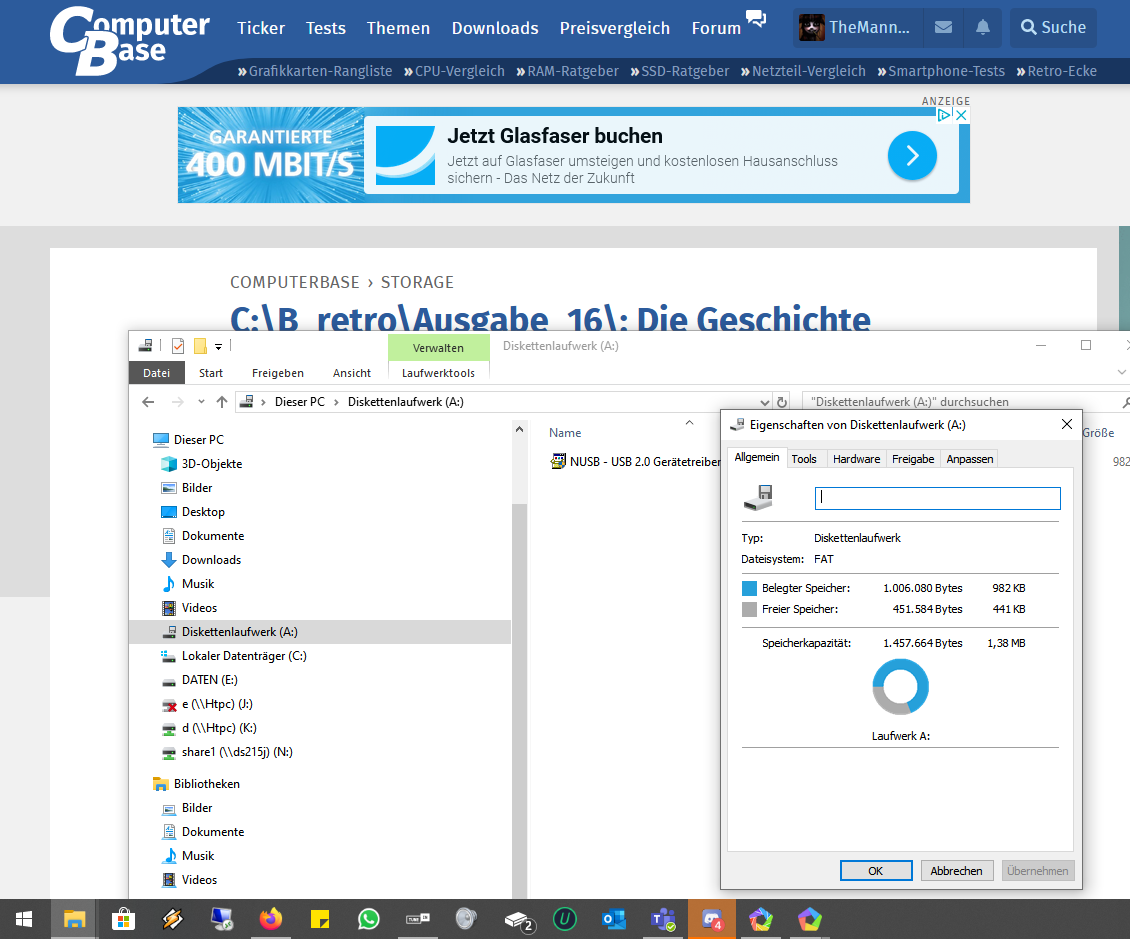Open WhatsApp from taskbar

(369, 920)
